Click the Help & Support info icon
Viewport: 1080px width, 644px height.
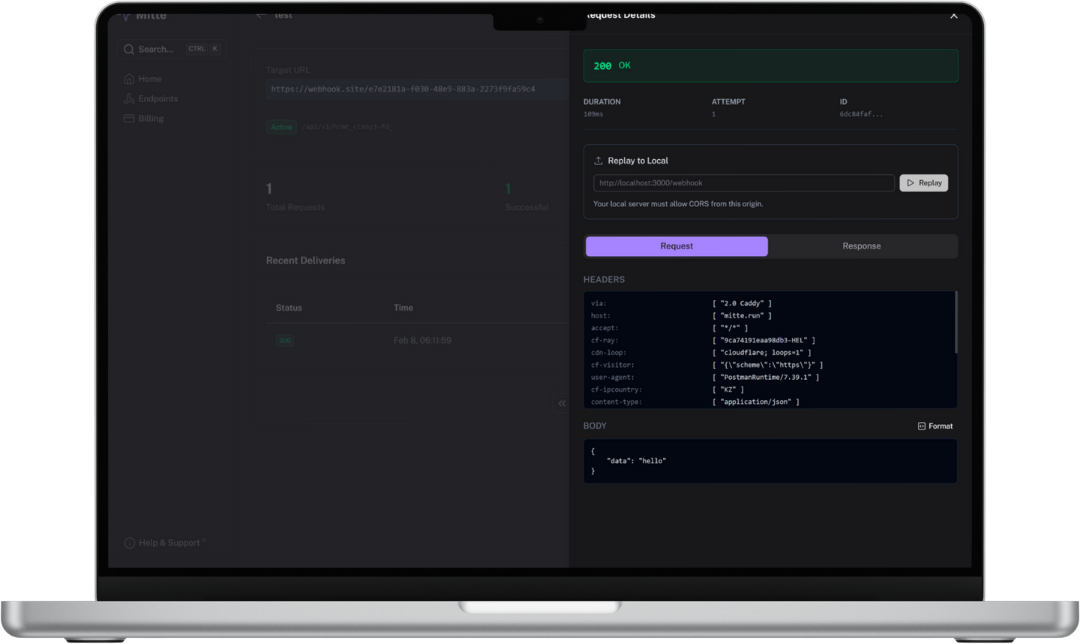129,543
